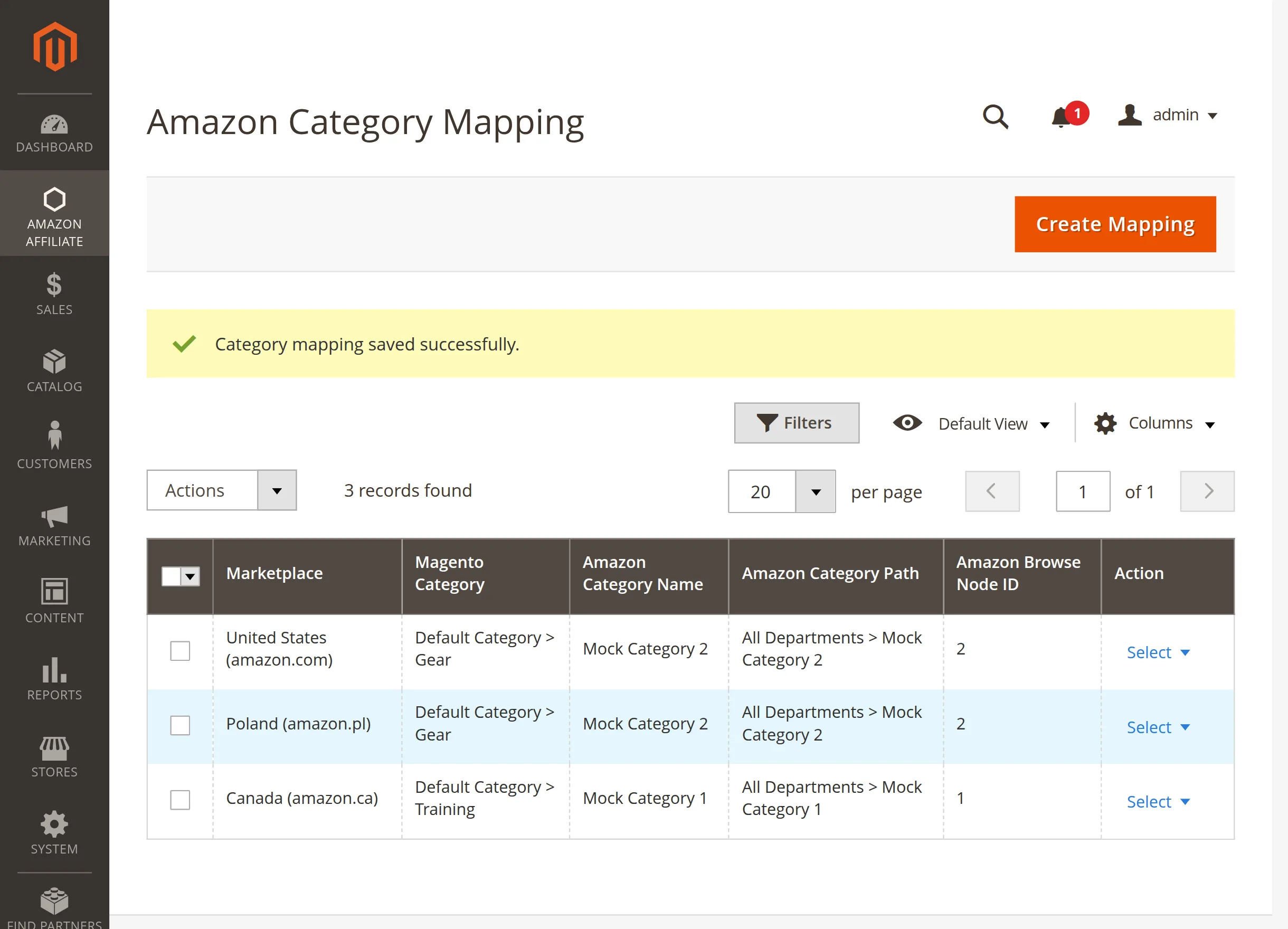Viewport: 1288px width, 929px height.
Task: Open the System gear icon
Action: pos(54,824)
